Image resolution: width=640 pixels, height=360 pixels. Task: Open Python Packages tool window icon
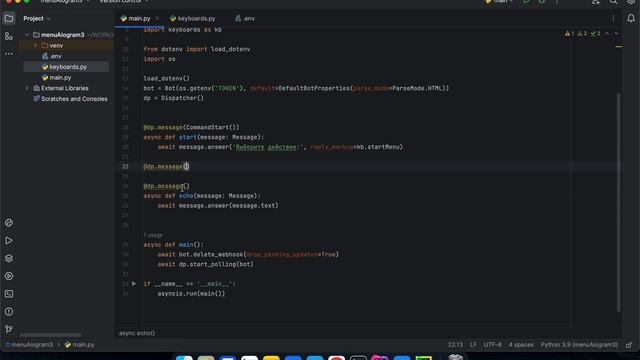click(9, 223)
